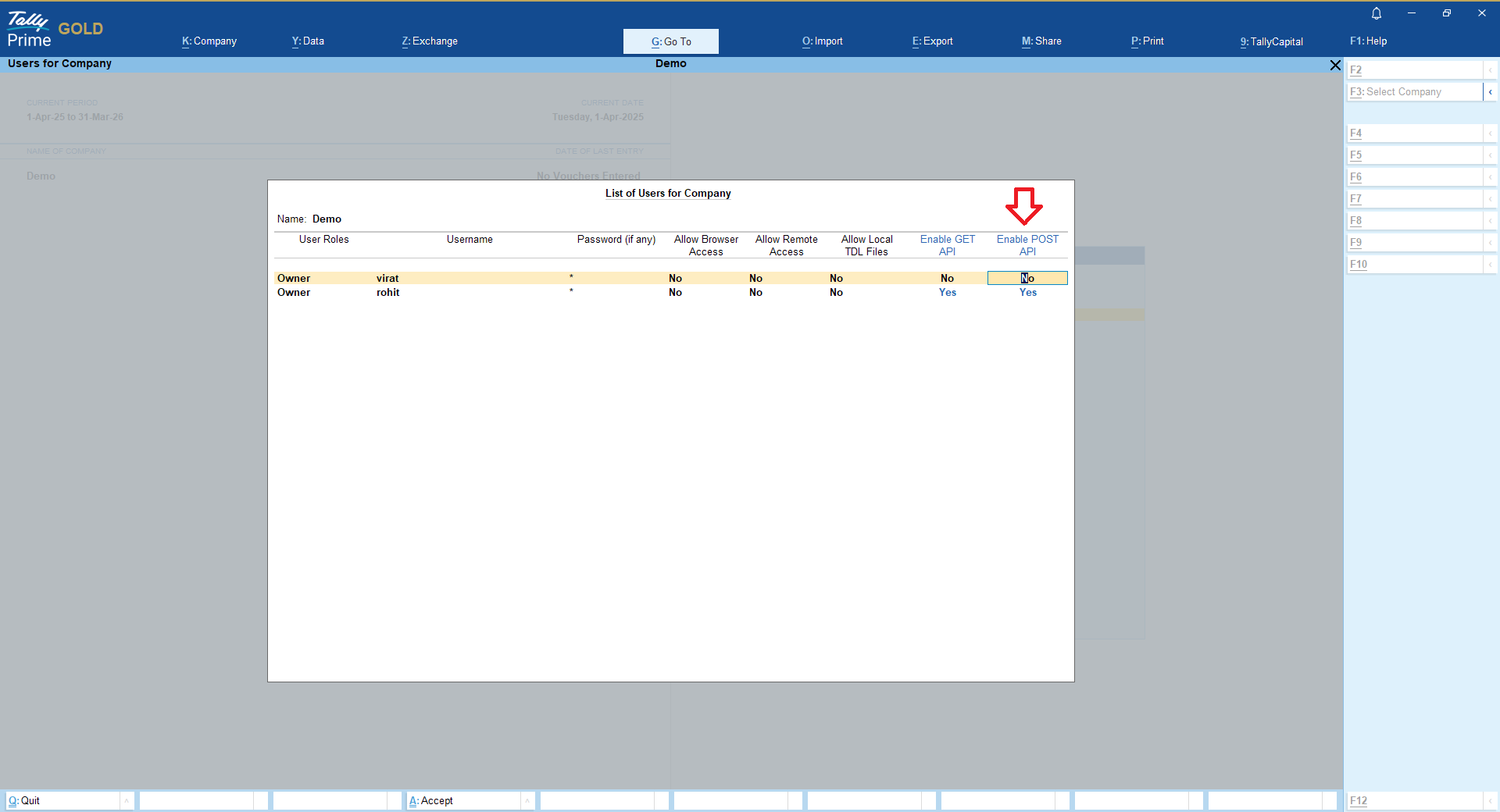
Task: Expand the arrow next to Accept button
Action: (x=527, y=800)
